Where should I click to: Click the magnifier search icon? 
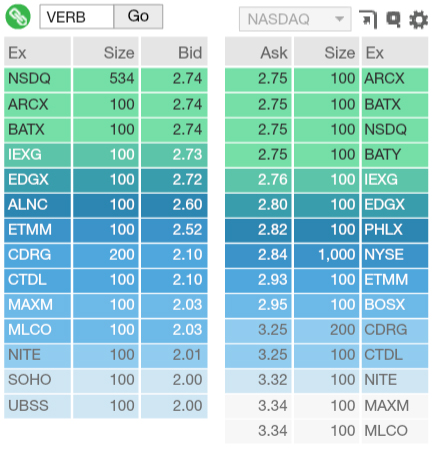point(393,19)
